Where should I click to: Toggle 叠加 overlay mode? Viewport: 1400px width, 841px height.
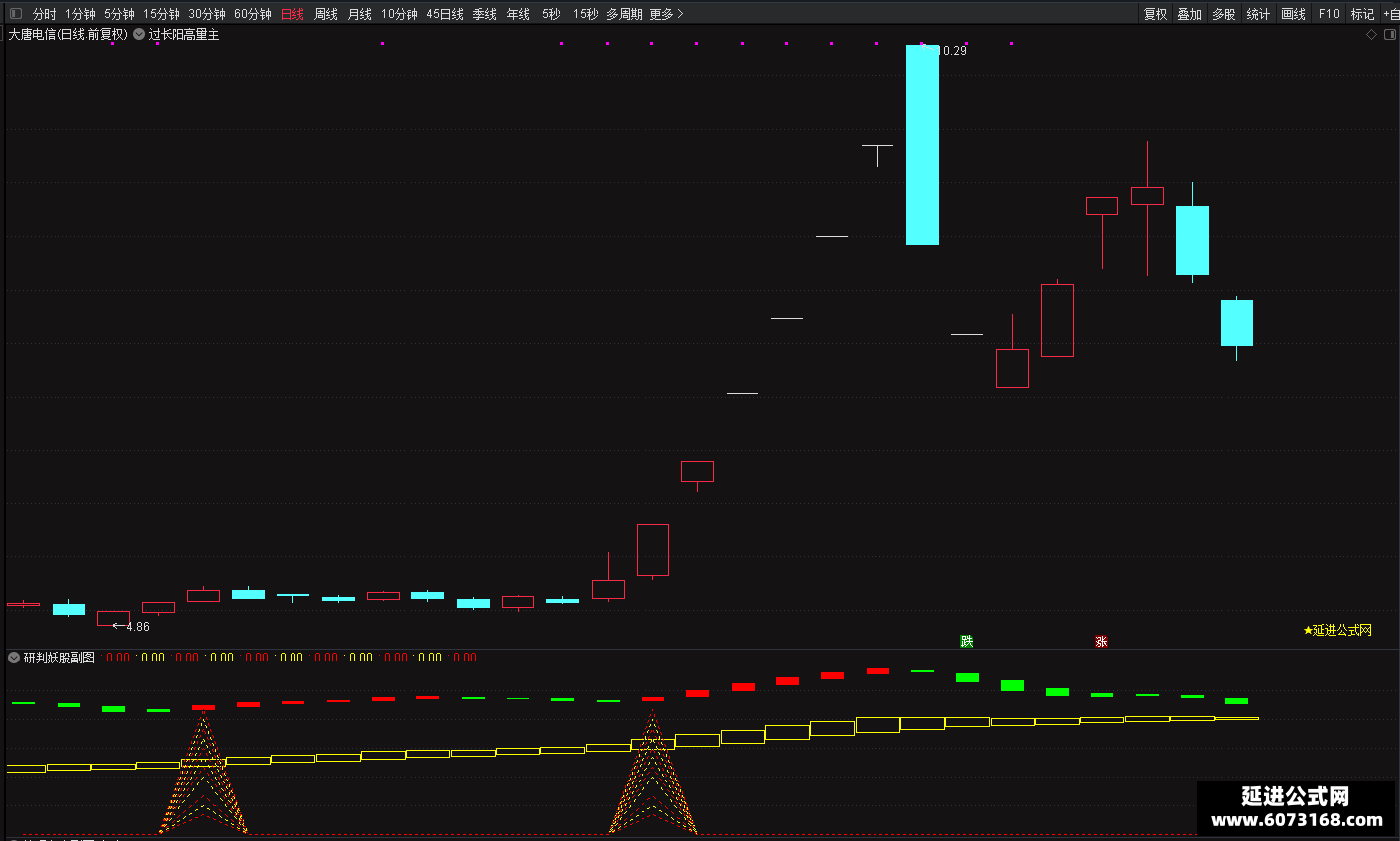pos(1190,14)
